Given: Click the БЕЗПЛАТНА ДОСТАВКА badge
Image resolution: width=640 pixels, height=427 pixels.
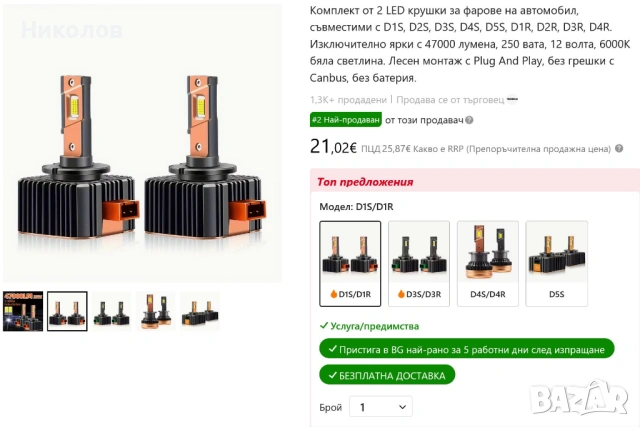Looking at the screenshot, I should [387, 375].
